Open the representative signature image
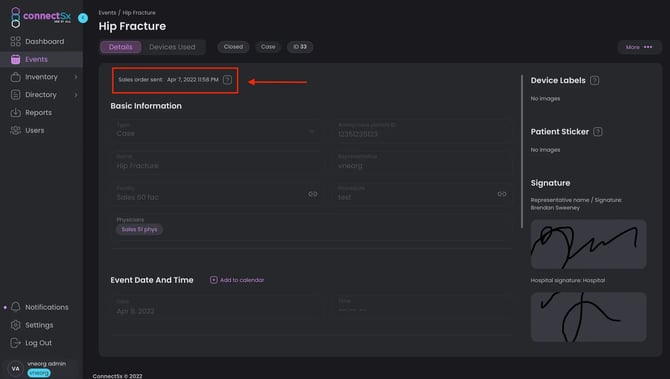 click(588, 244)
